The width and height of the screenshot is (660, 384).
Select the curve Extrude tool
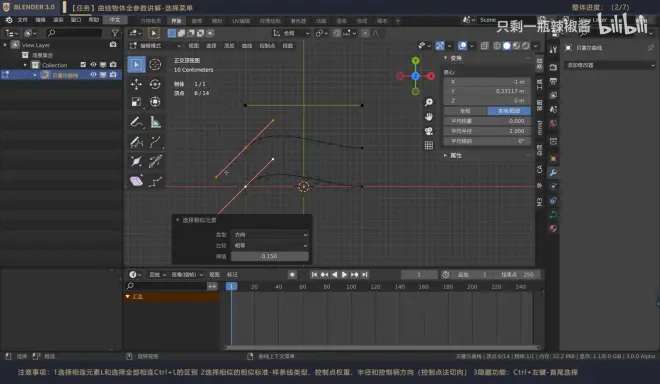[155, 142]
